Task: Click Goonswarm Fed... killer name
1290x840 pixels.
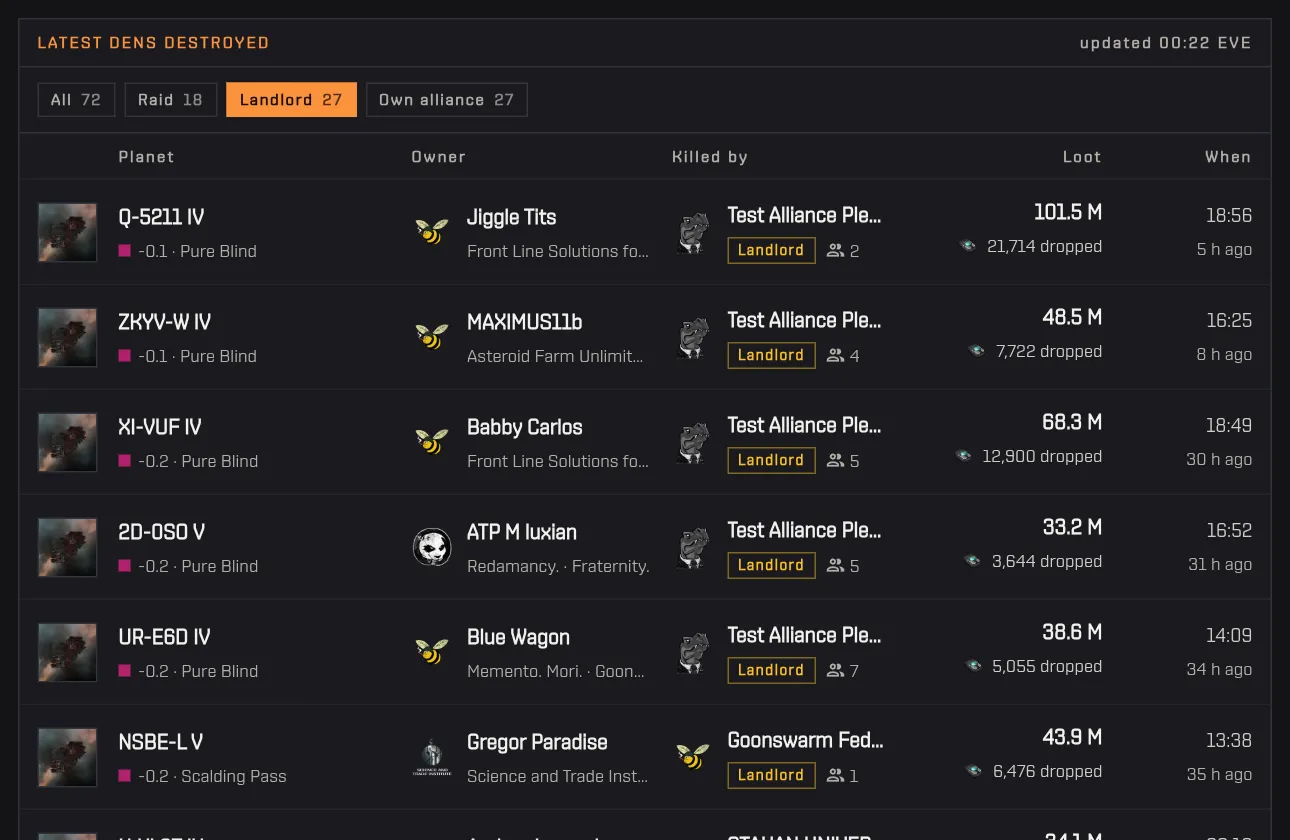Action: 805,741
